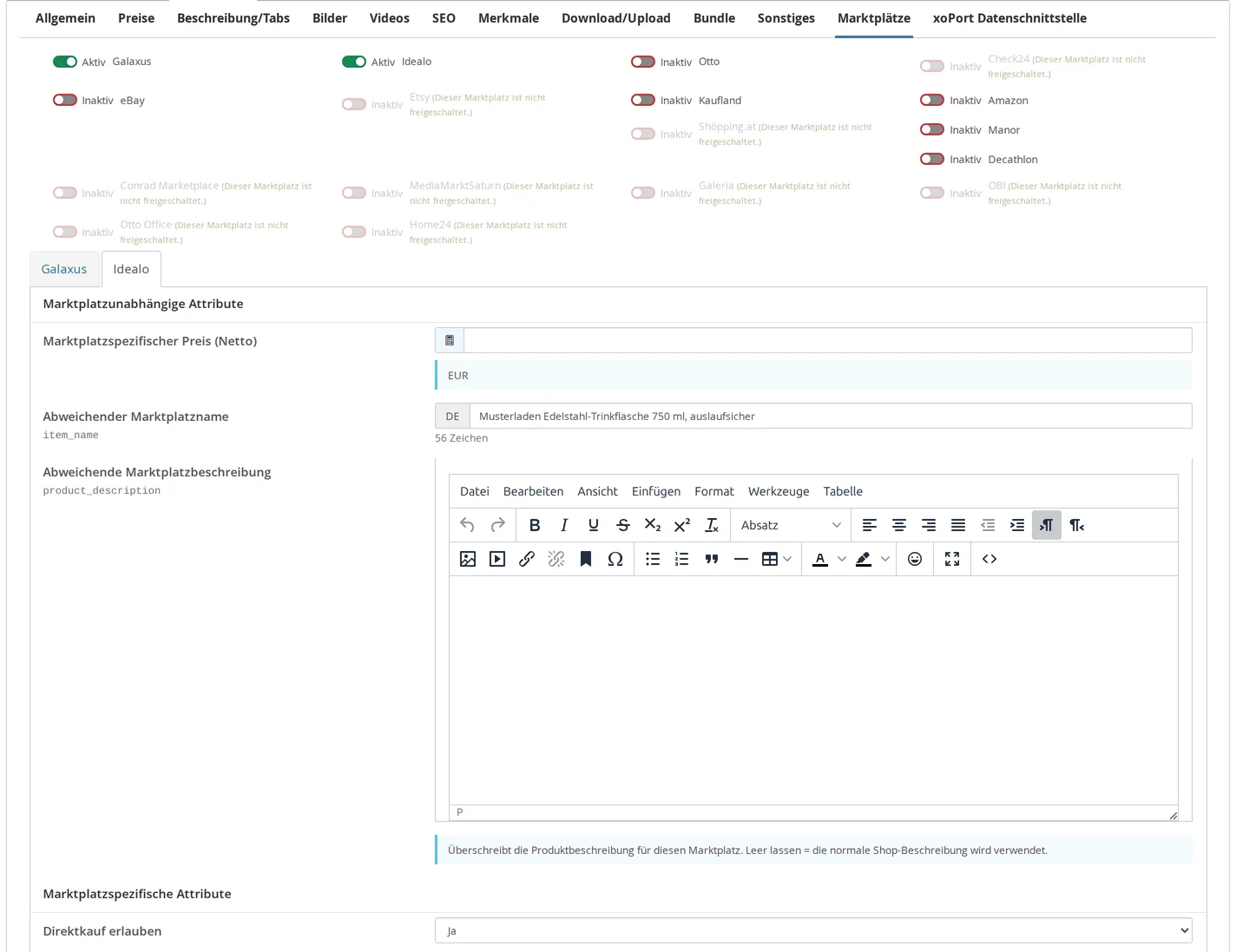
Task: Click the insert link icon
Action: tap(527, 559)
